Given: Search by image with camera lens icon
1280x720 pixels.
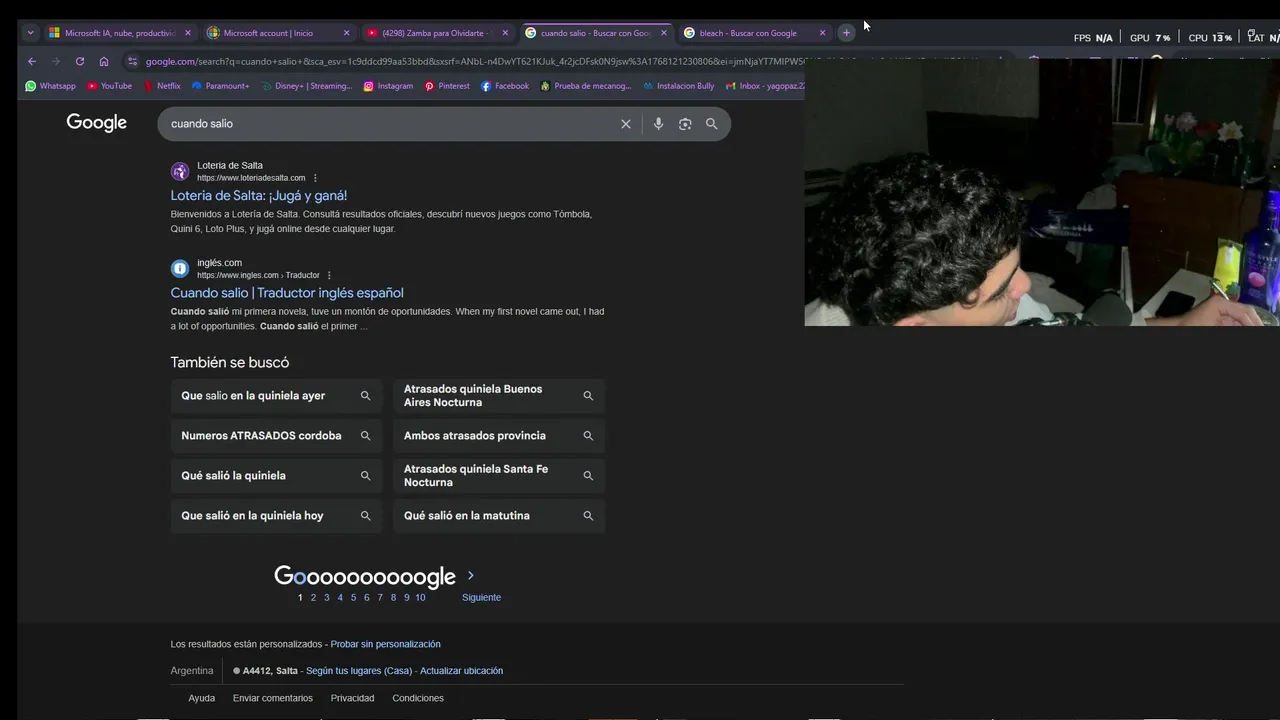Looking at the screenshot, I should pos(685,124).
